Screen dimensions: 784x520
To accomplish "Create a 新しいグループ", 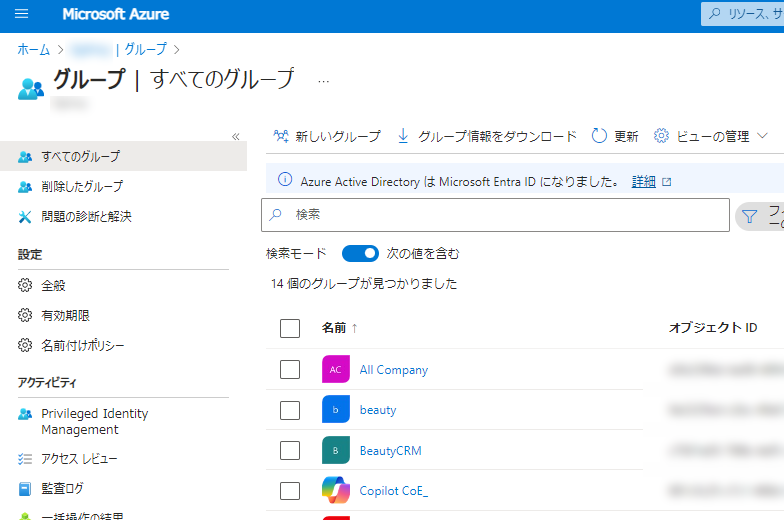I will click(327, 136).
